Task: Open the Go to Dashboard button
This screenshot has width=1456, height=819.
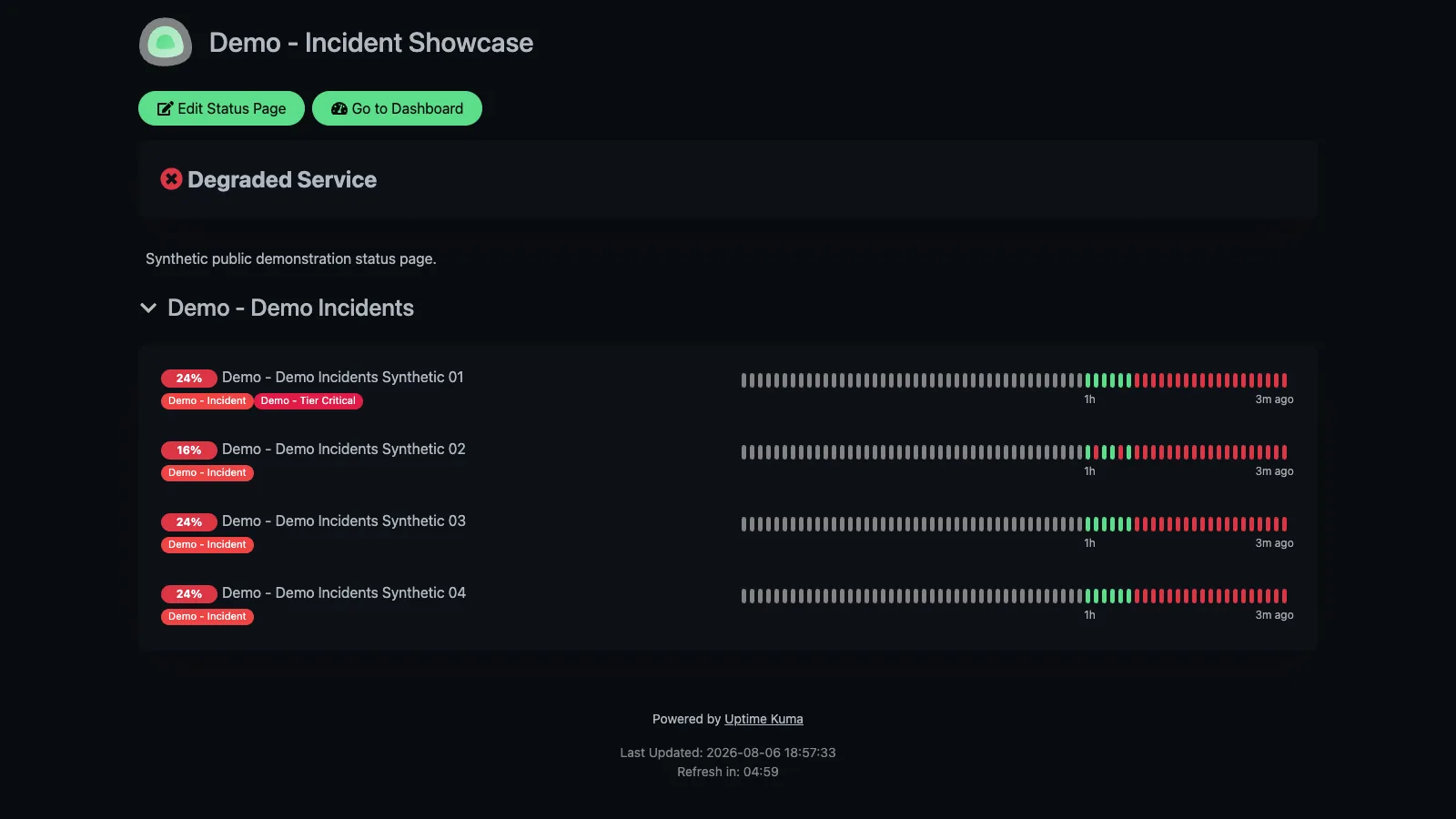Action: [397, 108]
